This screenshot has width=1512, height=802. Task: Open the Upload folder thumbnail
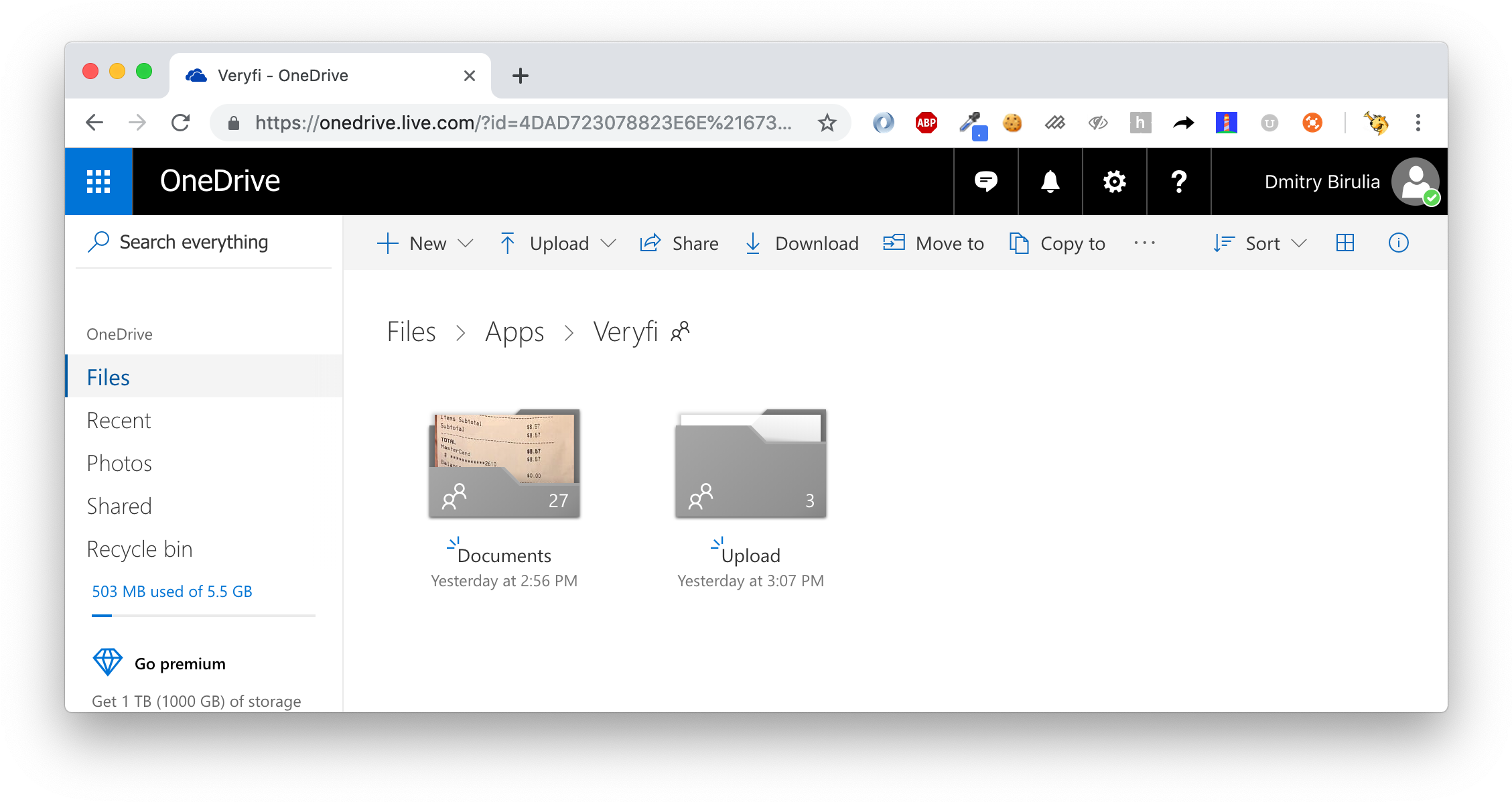click(750, 463)
